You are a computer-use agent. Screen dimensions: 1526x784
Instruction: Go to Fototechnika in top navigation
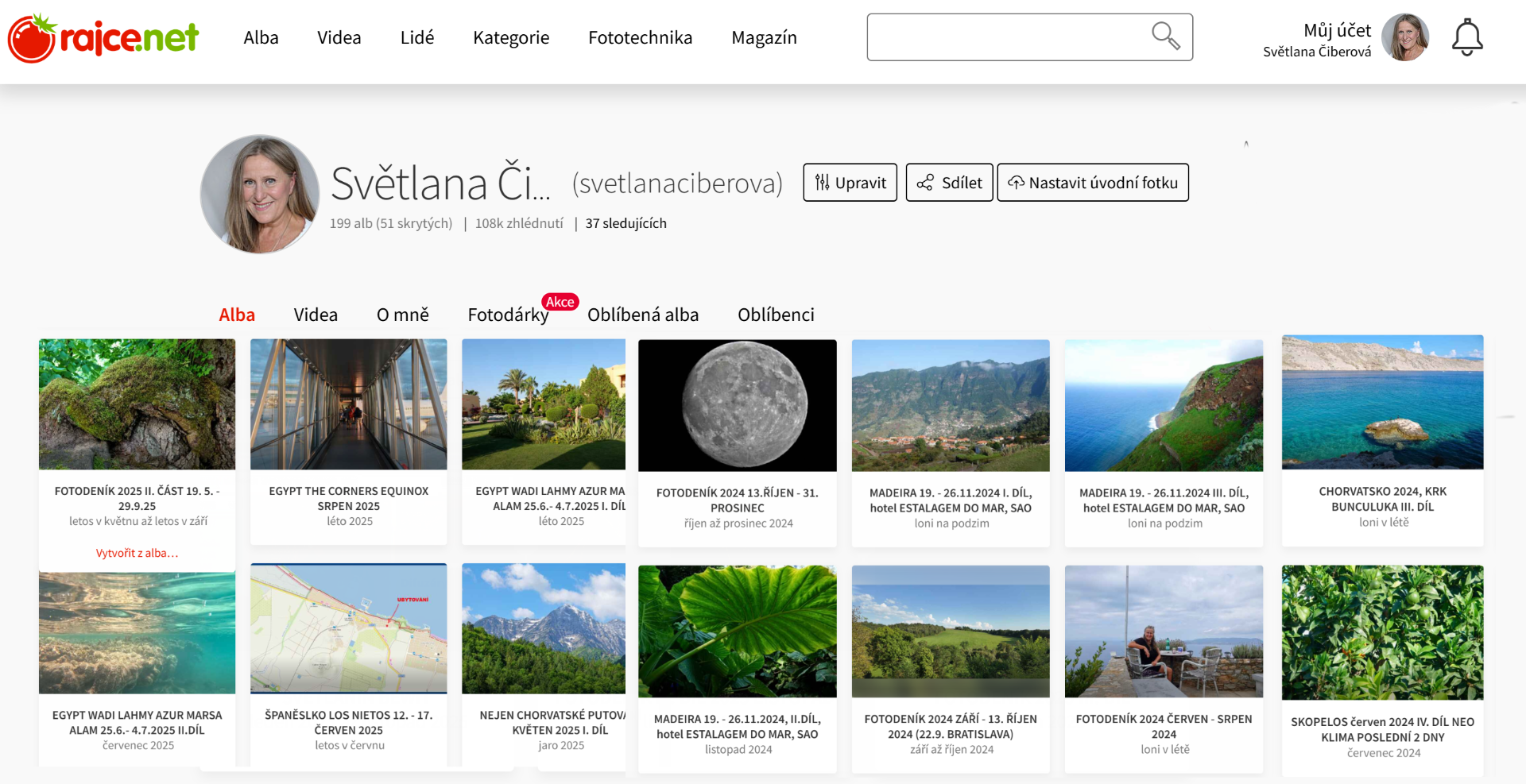coord(640,37)
